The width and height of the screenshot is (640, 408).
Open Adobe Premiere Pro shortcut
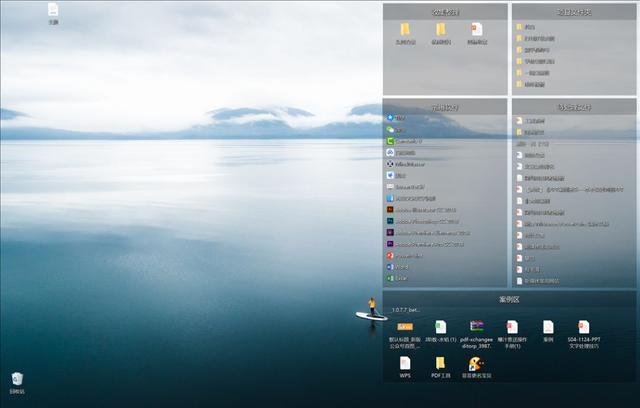pyautogui.click(x=391, y=243)
